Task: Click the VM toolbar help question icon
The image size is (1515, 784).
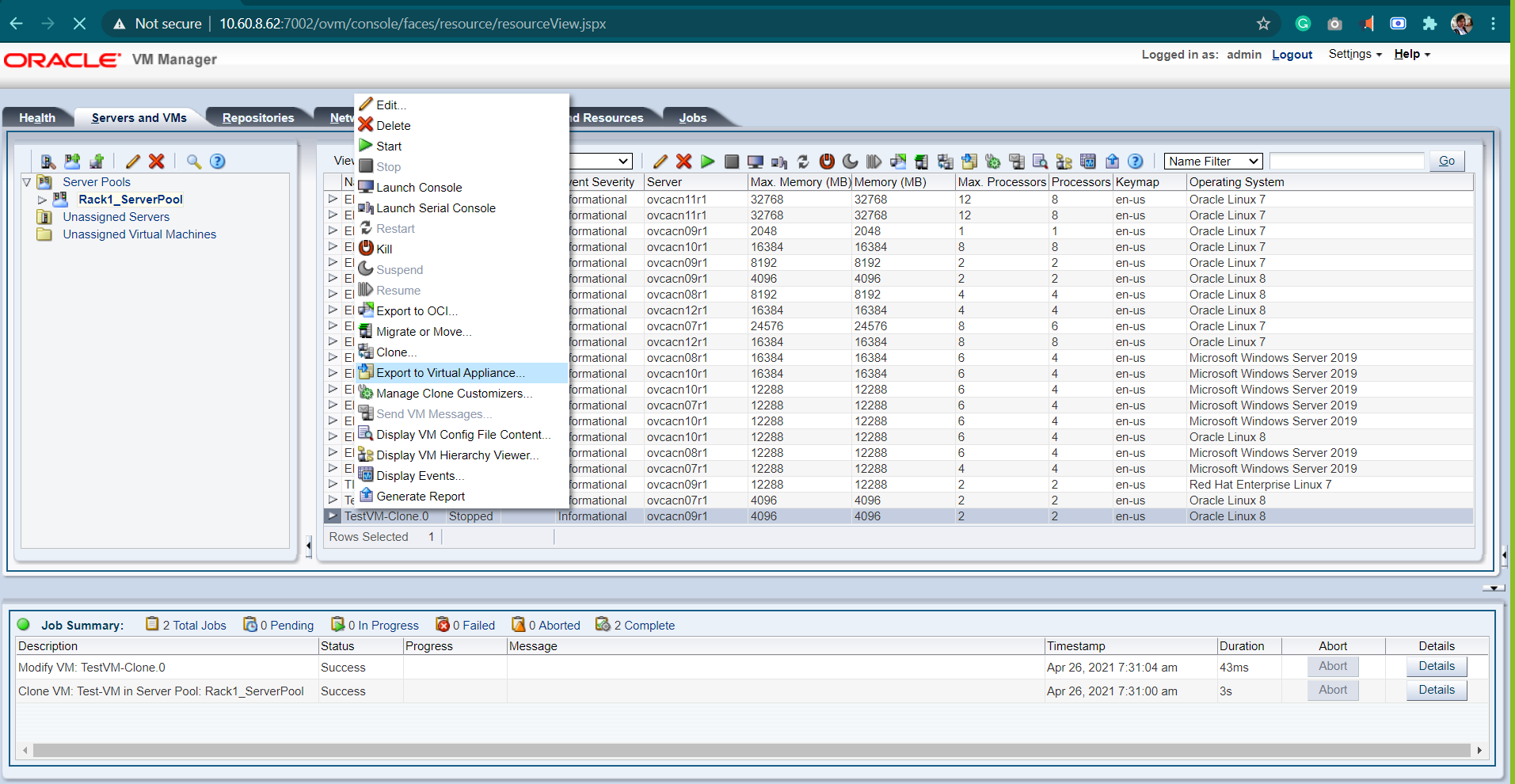Action: click(1136, 162)
